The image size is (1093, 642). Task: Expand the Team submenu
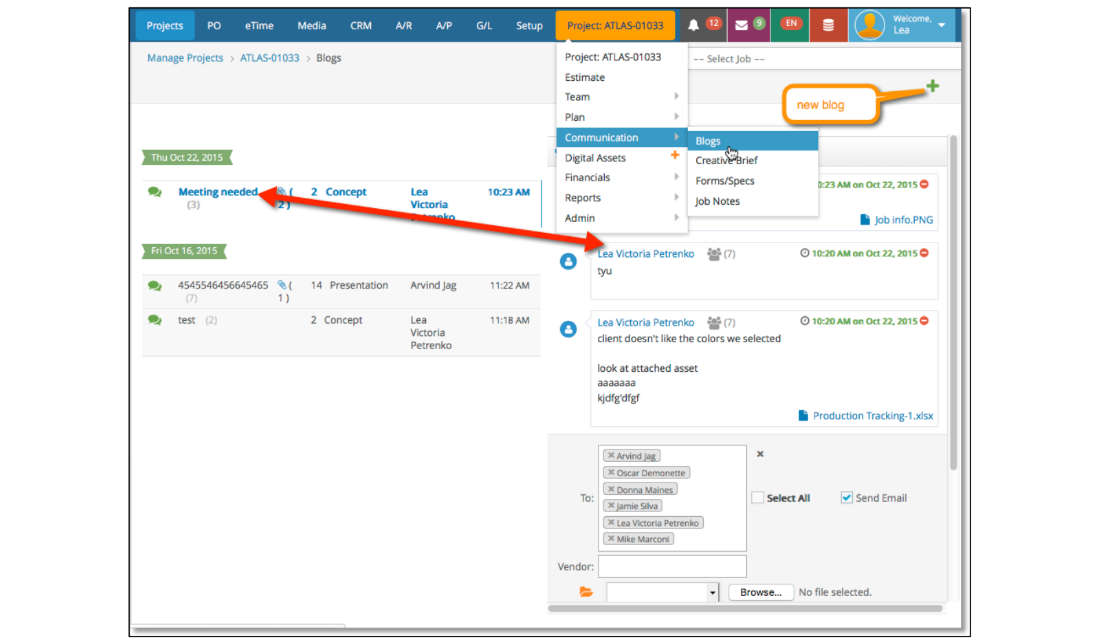coord(622,97)
